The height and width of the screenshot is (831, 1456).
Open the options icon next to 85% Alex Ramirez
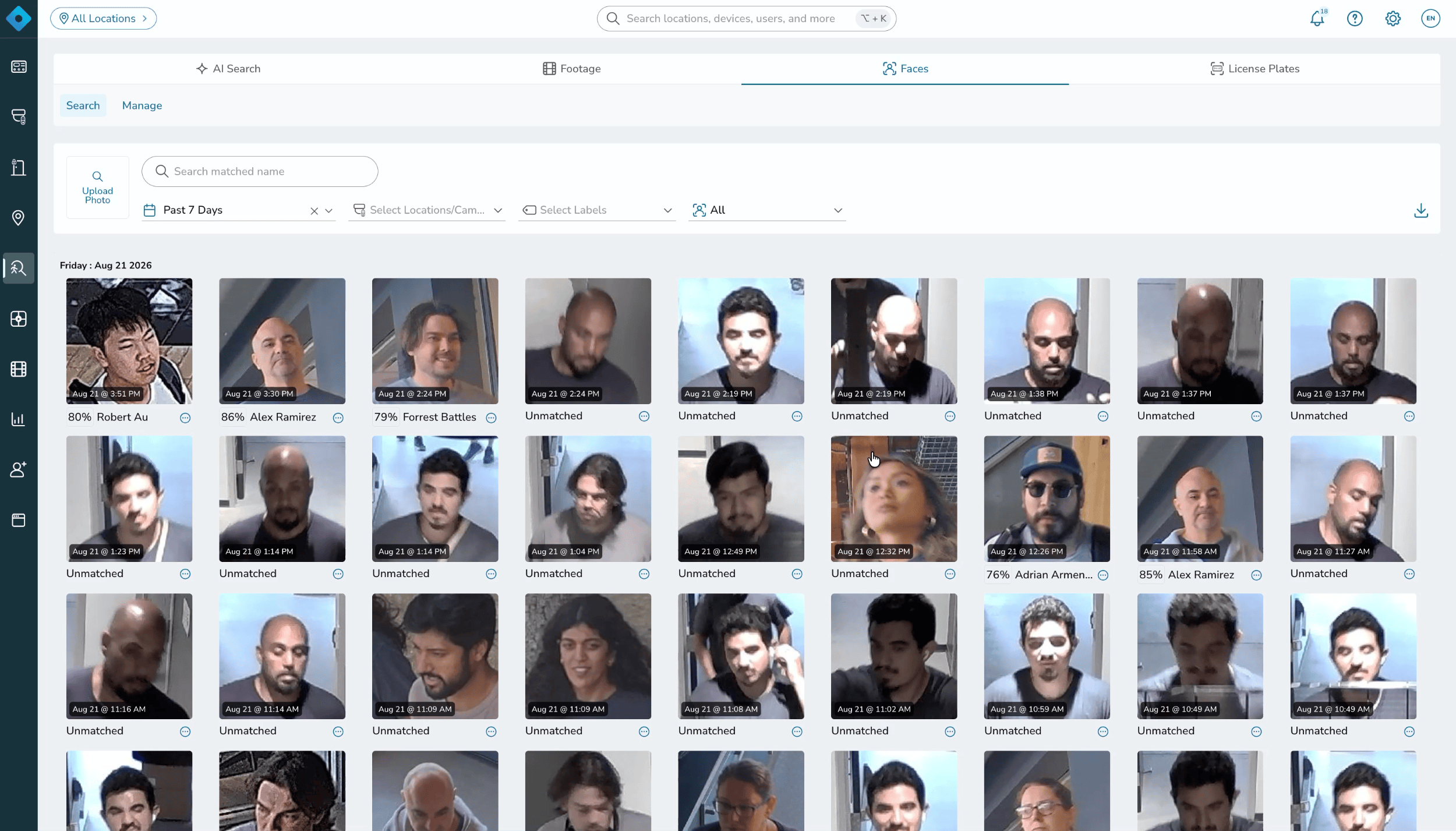[x=1256, y=575]
